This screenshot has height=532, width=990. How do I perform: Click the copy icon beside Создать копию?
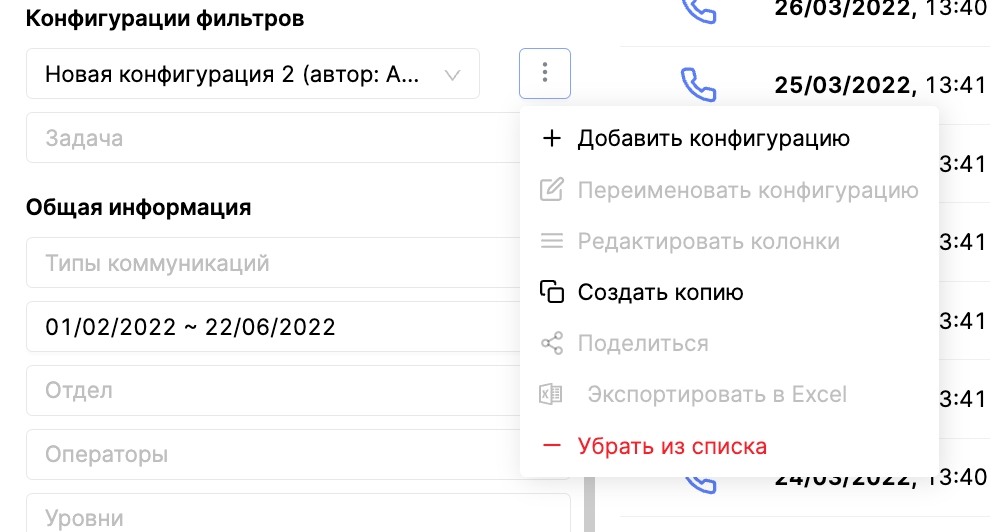click(x=551, y=292)
